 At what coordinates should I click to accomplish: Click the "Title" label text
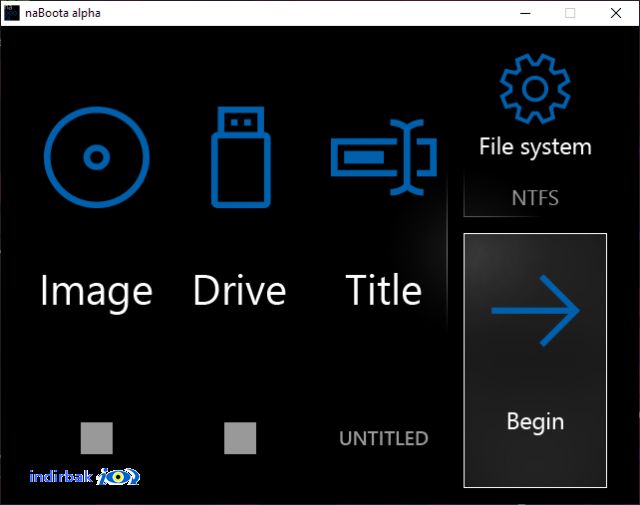pos(384,290)
